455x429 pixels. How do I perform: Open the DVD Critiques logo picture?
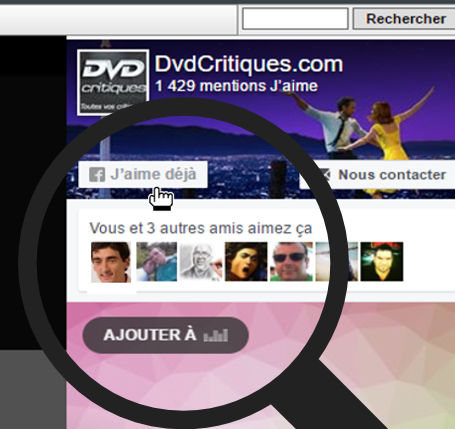113,83
